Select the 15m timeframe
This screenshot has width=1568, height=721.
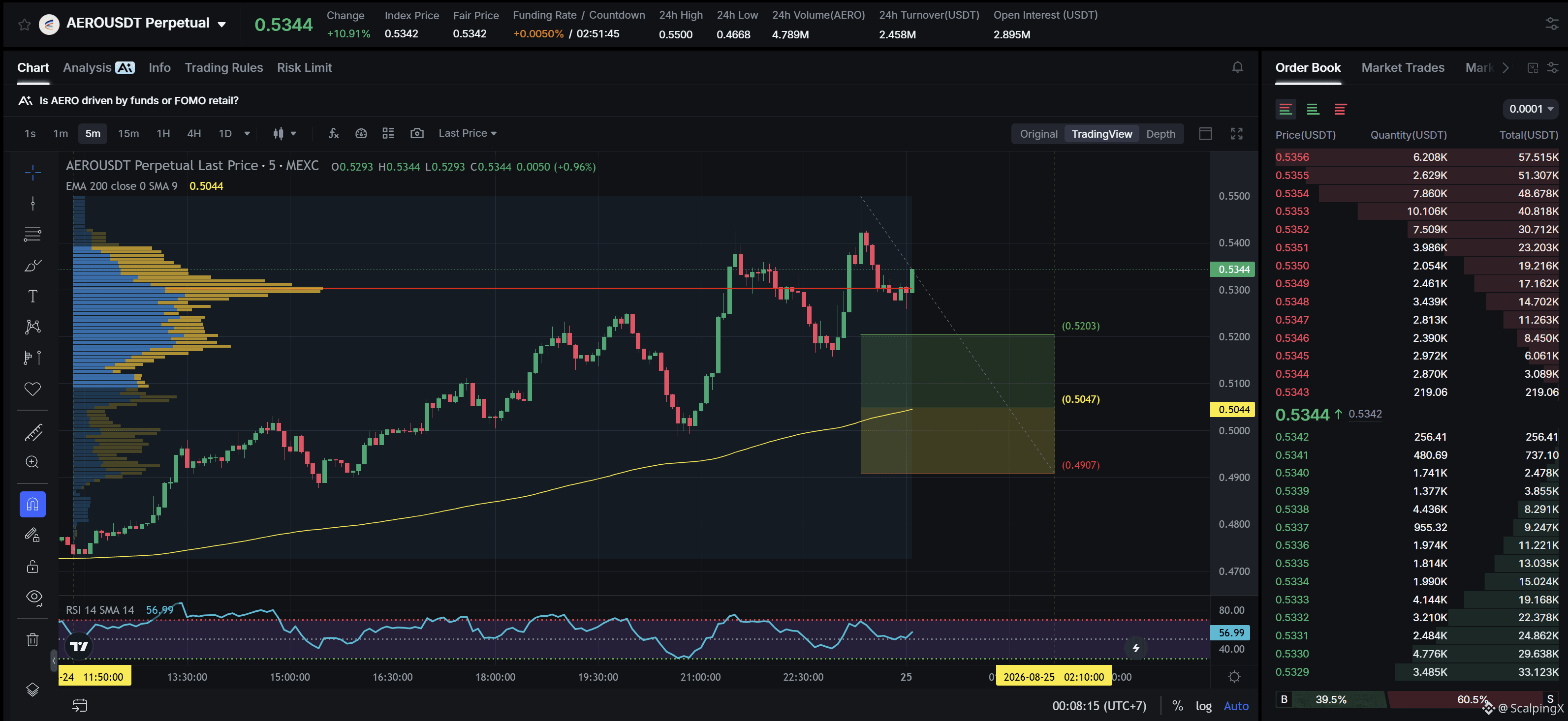pos(128,134)
